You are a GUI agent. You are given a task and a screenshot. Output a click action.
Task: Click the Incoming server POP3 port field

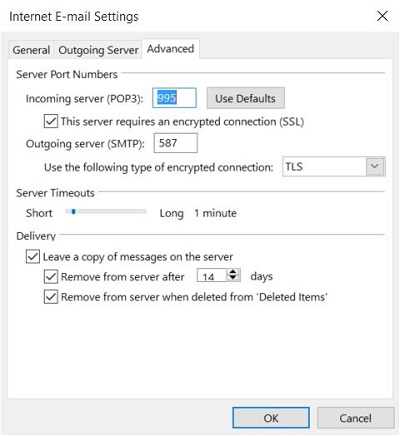pyautogui.click(x=174, y=98)
